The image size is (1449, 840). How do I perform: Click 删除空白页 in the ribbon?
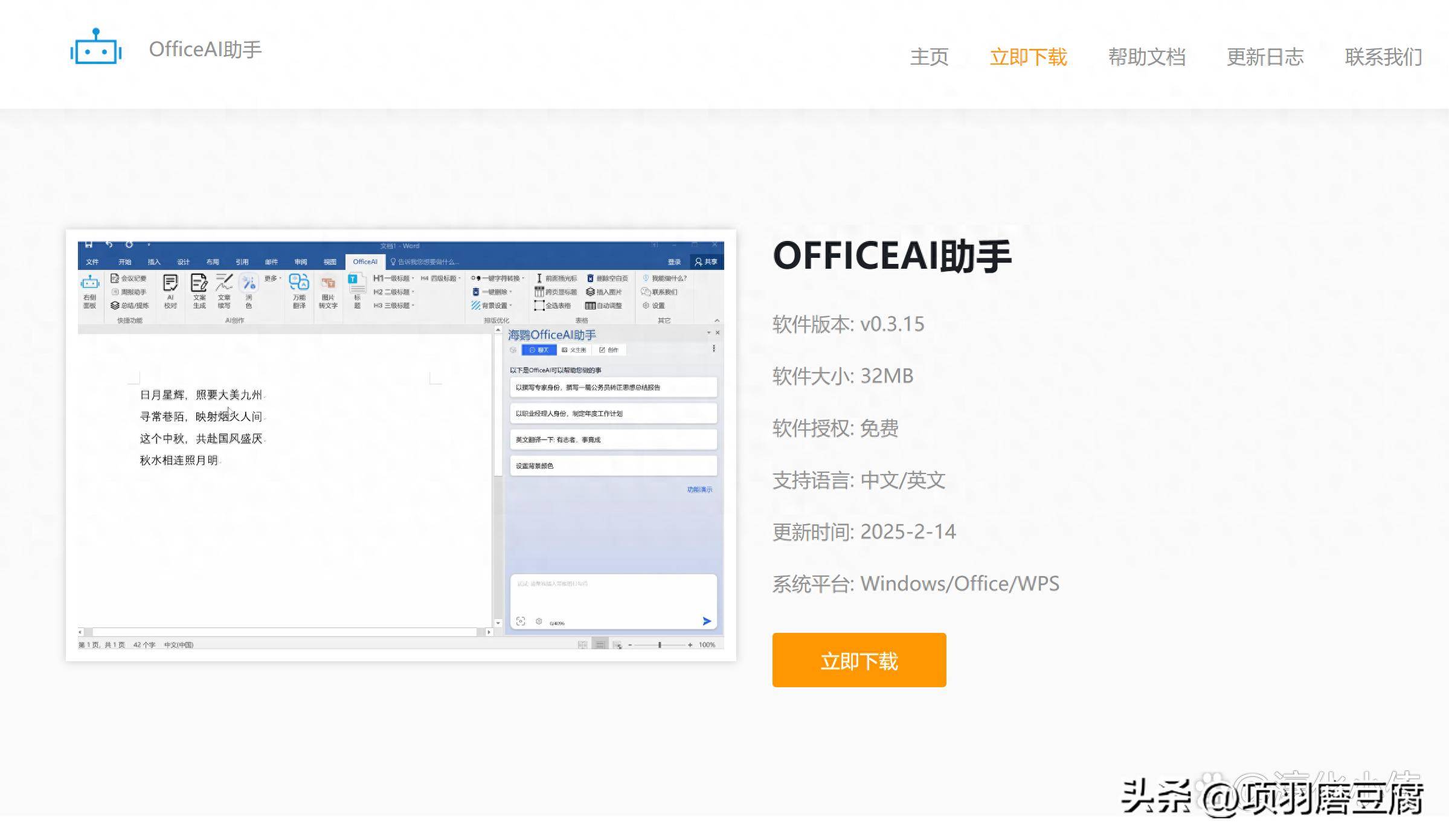point(608,278)
